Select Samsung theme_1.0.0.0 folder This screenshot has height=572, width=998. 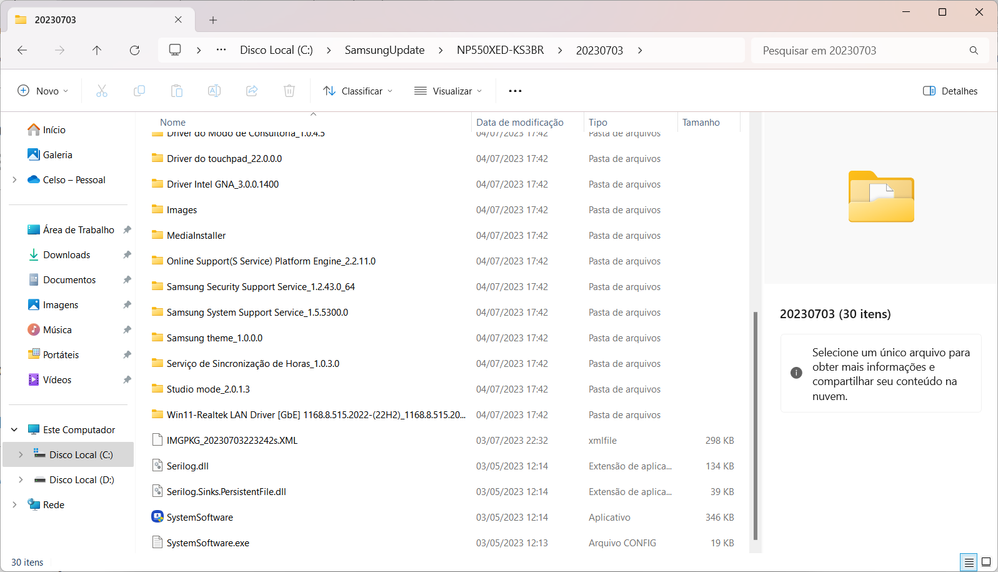coord(214,338)
